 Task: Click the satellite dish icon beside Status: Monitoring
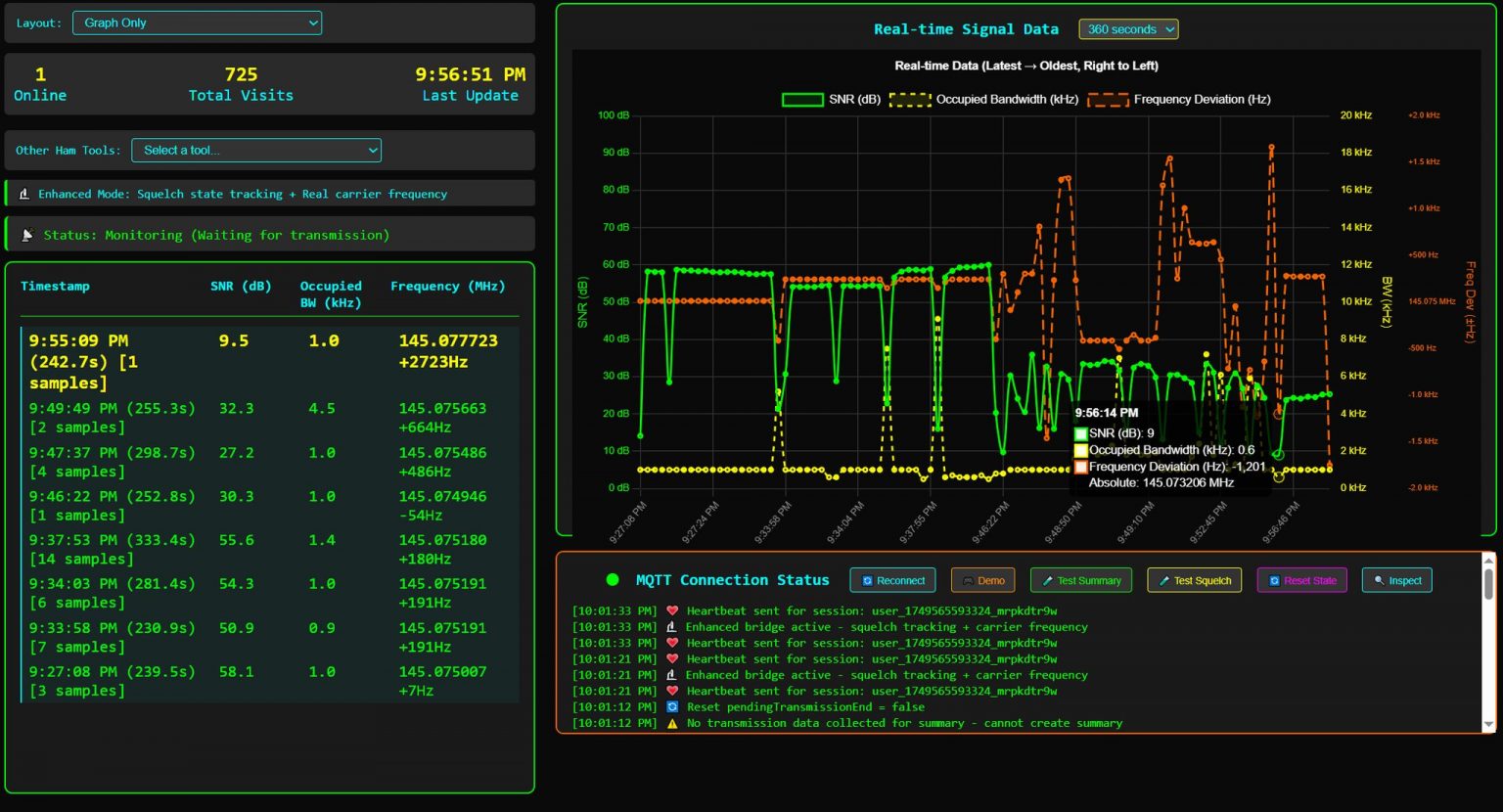pos(26,234)
